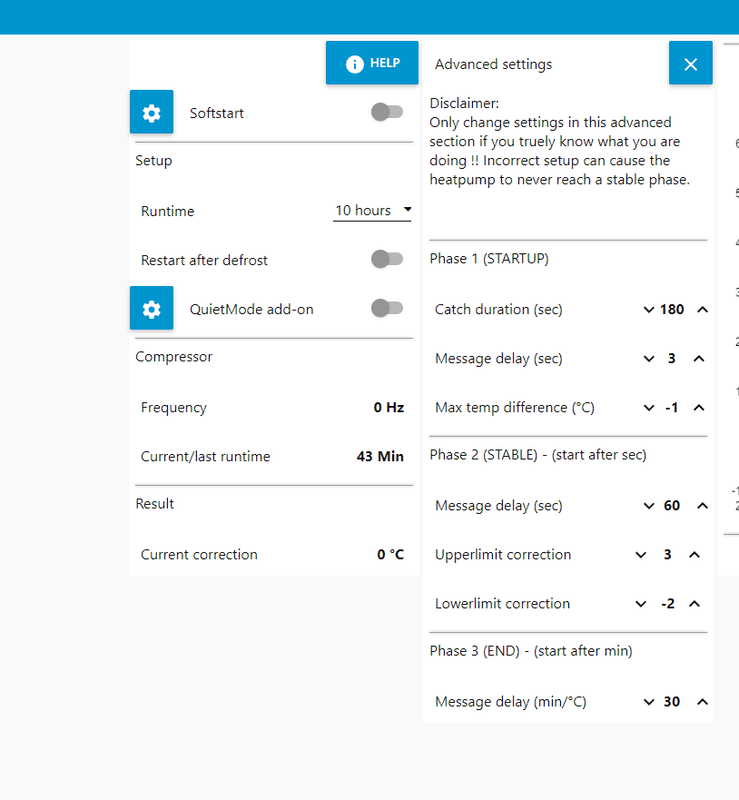The image size is (739, 800).
Task: Increase Phase 3 Message delay
Action: [x=702, y=702]
